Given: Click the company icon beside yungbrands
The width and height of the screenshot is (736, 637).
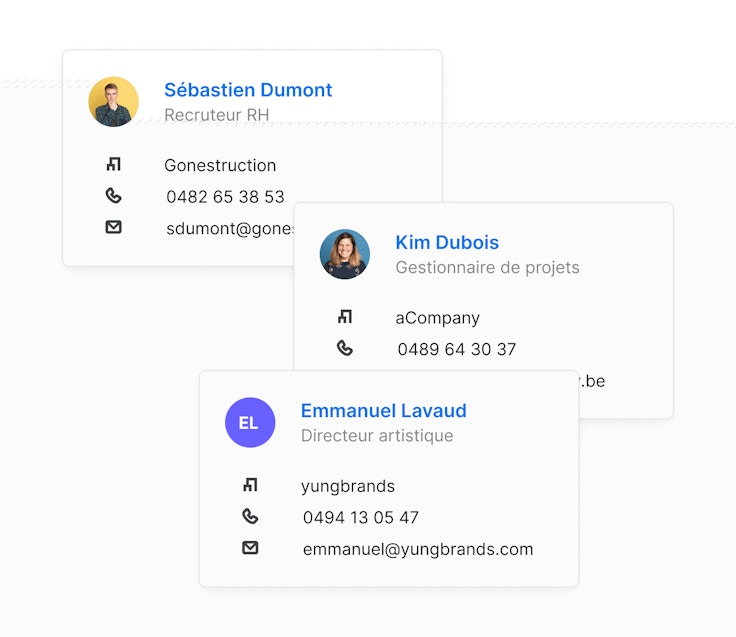Looking at the screenshot, I should tap(250, 485).
